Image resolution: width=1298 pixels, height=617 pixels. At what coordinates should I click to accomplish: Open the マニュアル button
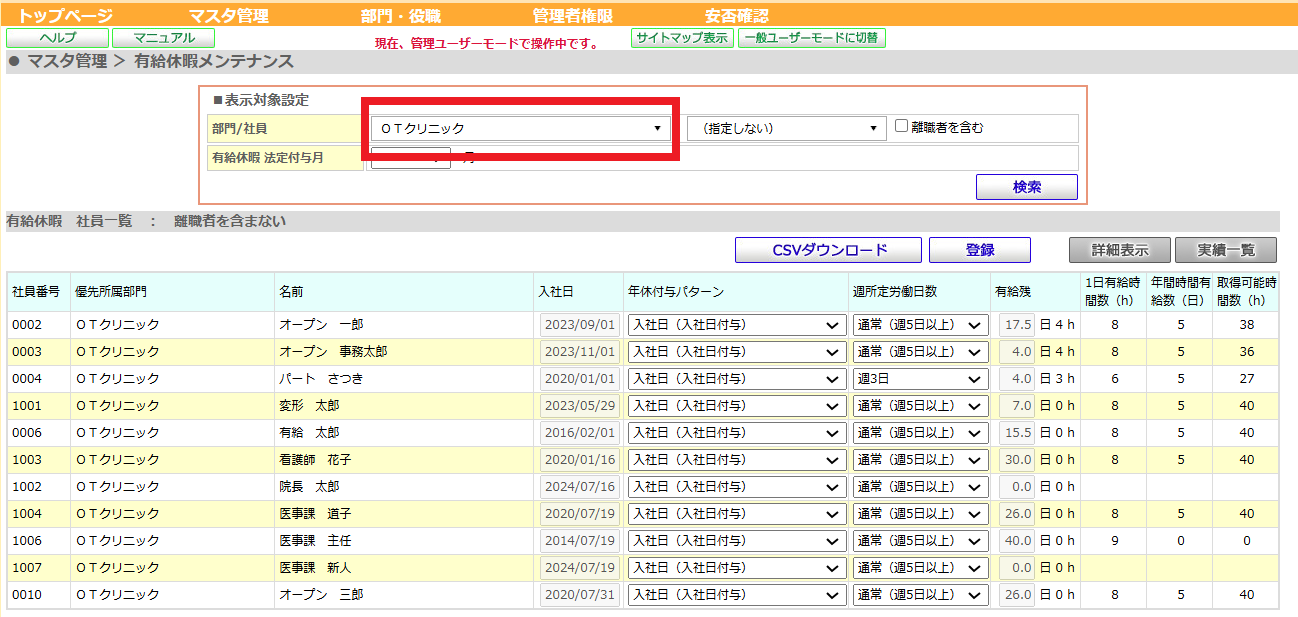pyautogui.click(x=164, y=38)
